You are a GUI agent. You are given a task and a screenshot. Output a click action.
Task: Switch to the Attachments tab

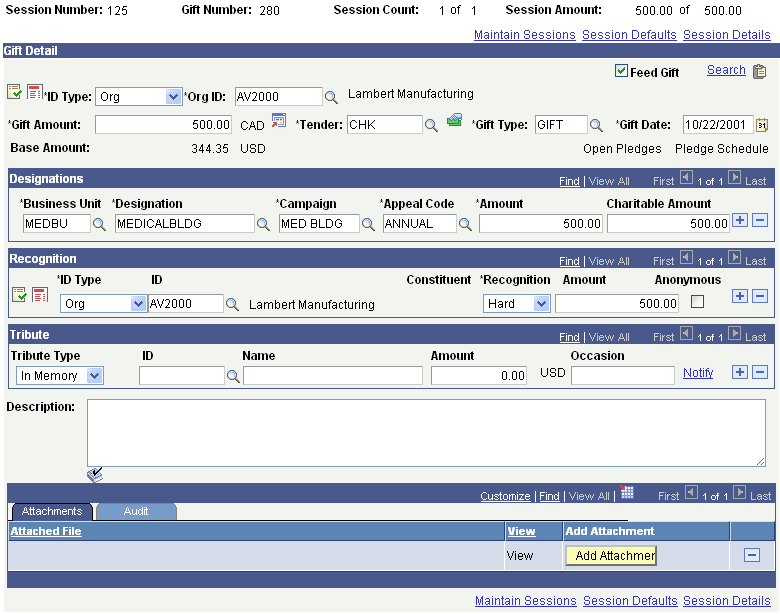pos(52,512)
